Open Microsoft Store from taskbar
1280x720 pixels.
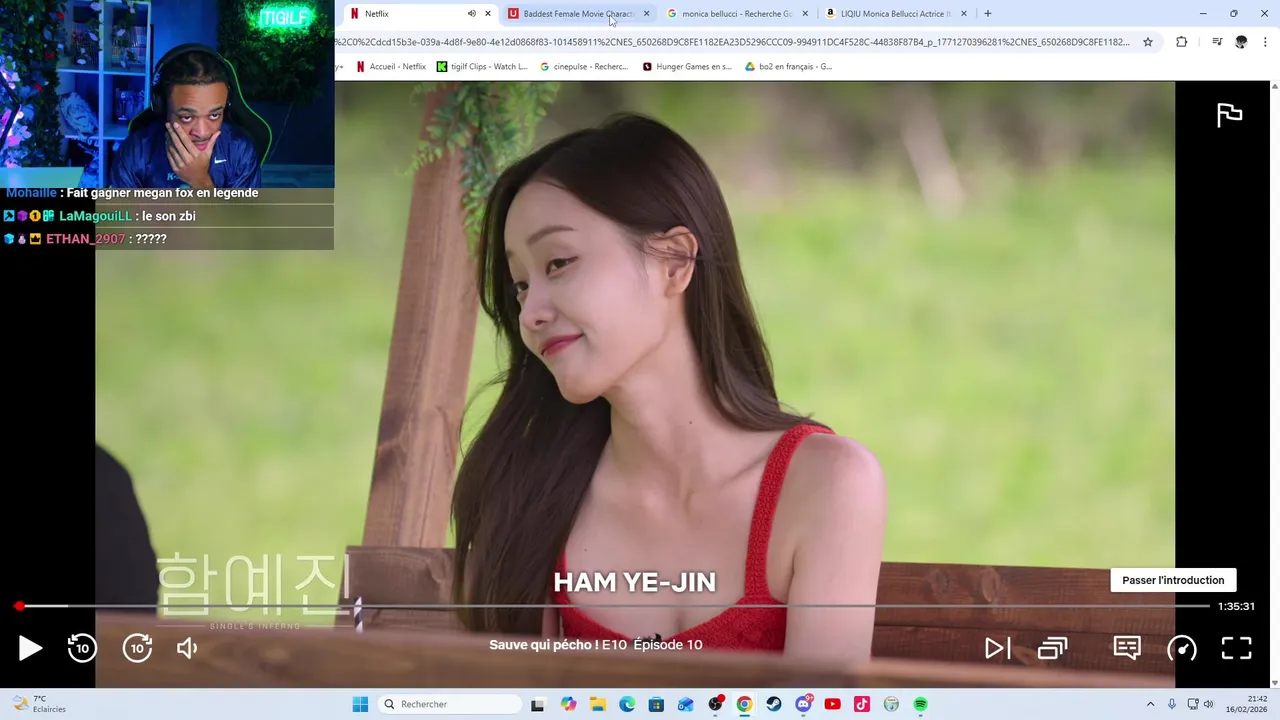[656, 704]
